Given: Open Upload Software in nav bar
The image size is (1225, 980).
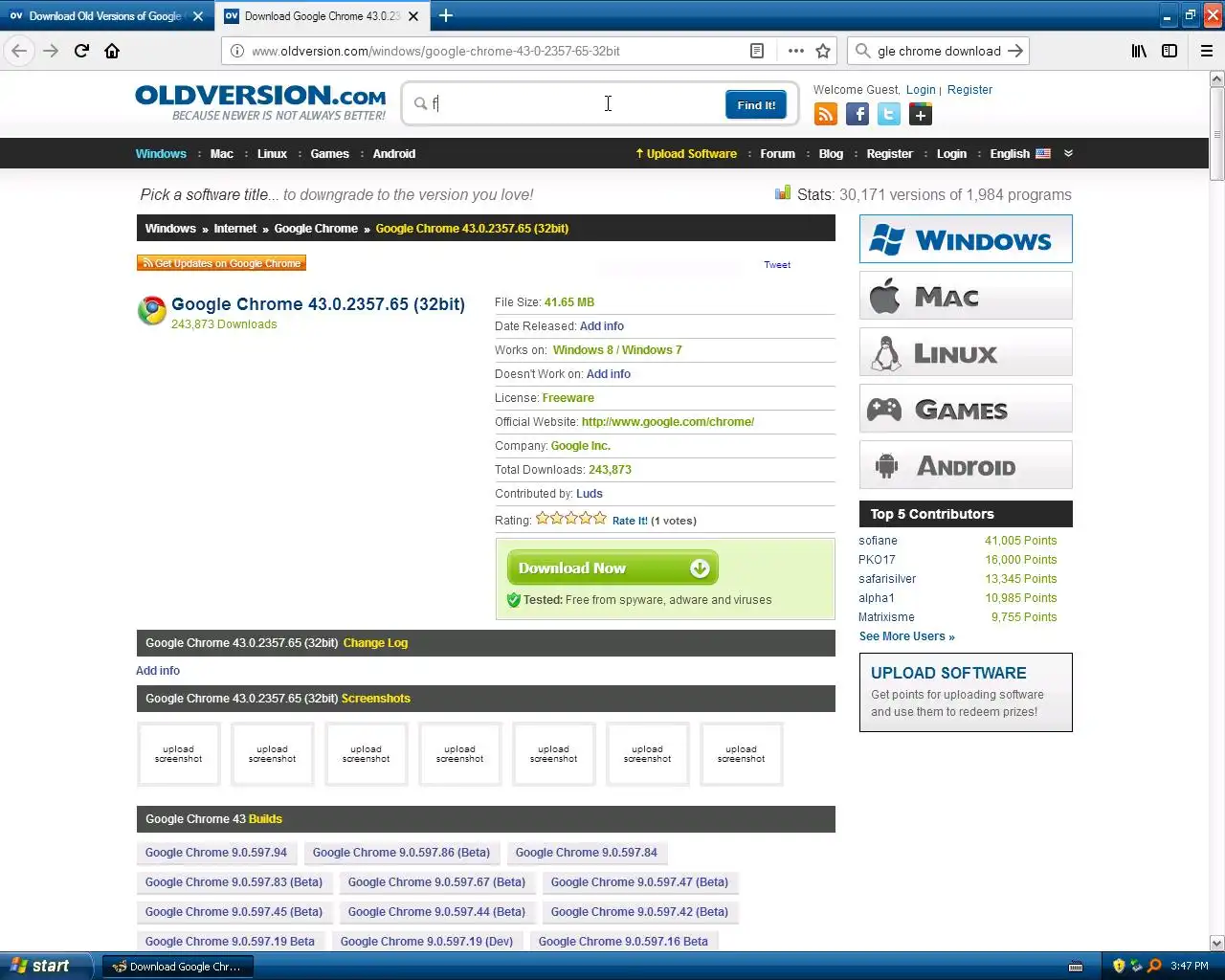Looking at the screenshot, I should pyautogui.click(x=686, y=153).
